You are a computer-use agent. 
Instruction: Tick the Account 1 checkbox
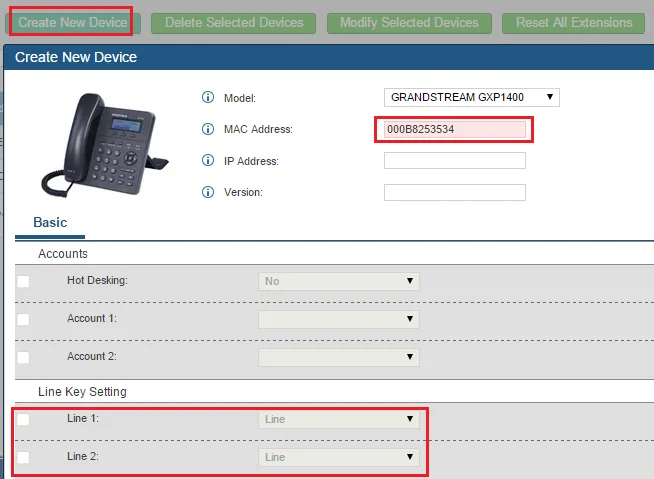pyautogui.click(x=23, y=319)
